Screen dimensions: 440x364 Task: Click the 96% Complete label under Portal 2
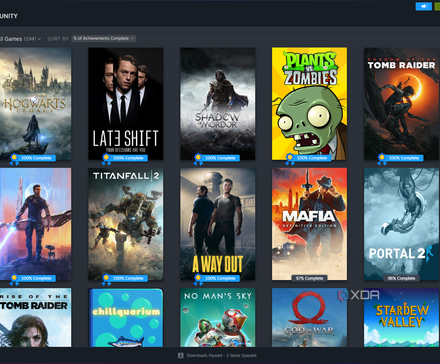click(x=401, y=278)
